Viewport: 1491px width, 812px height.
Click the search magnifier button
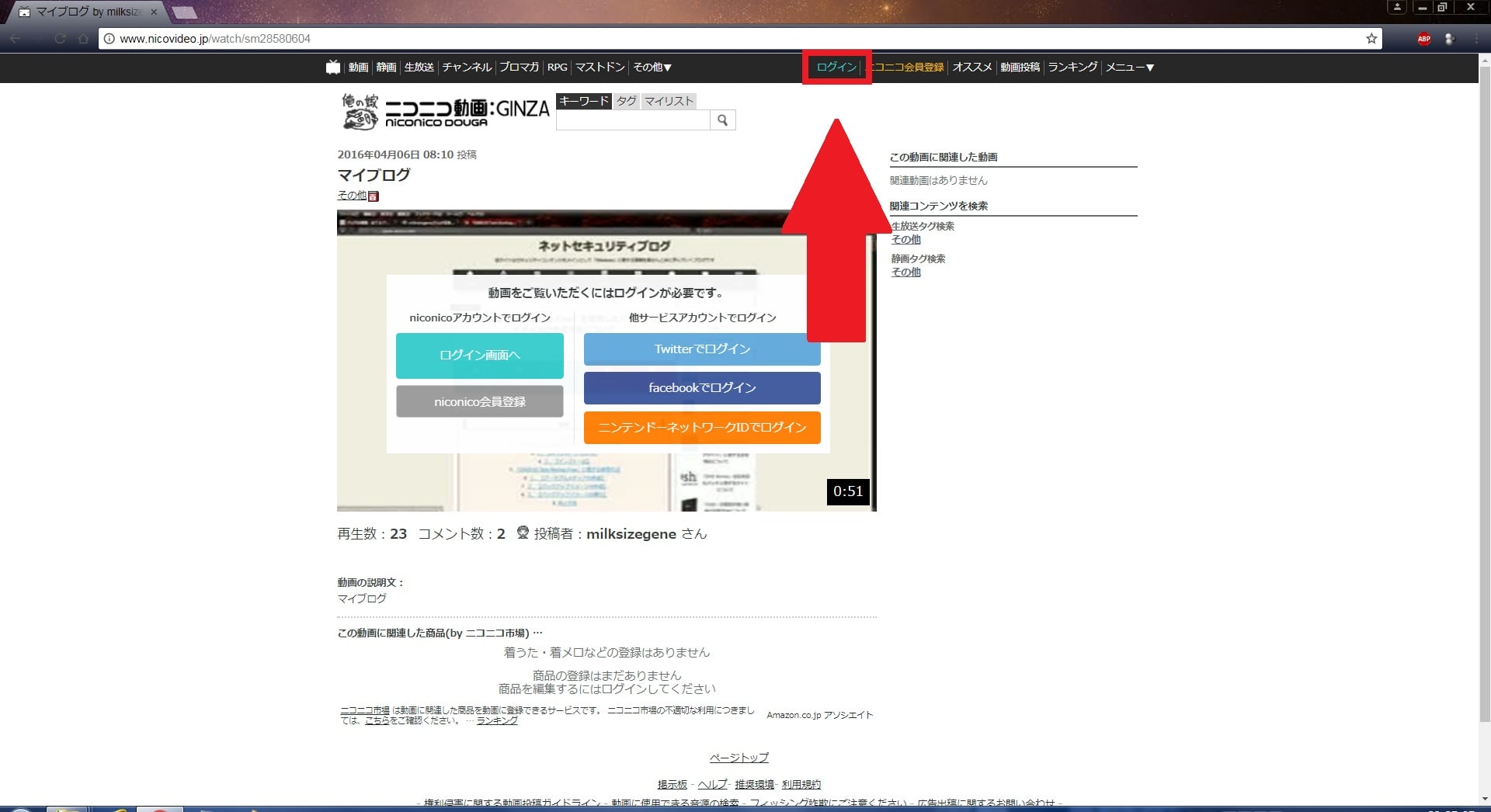click(x=722, y=120)
